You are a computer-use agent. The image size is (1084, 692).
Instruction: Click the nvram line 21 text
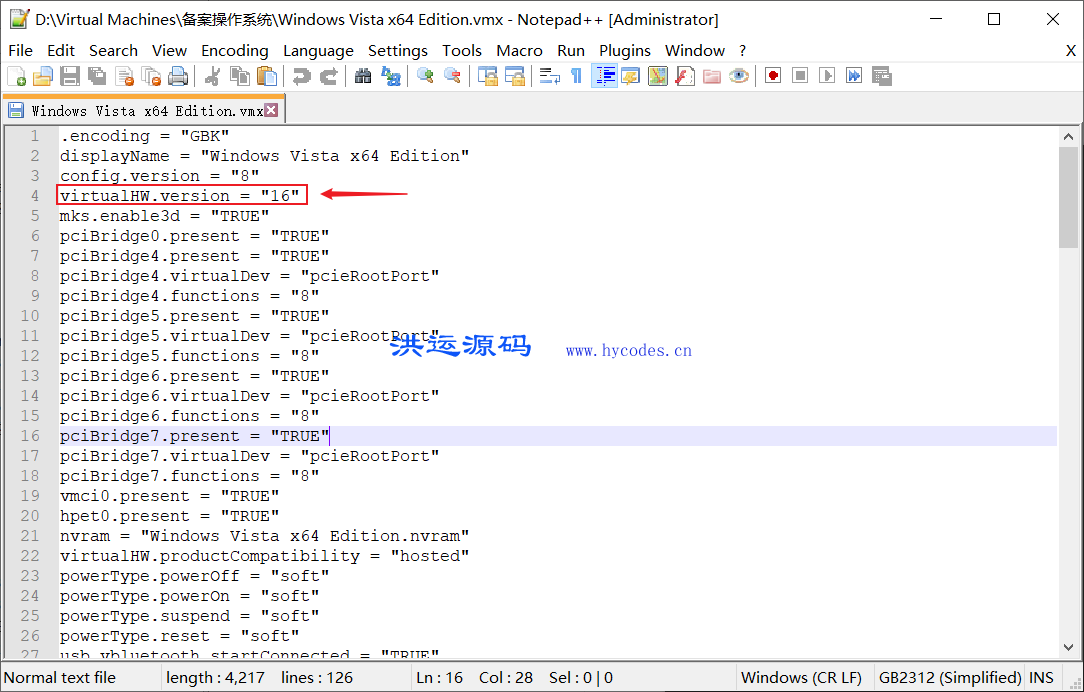tap(265, 536)
